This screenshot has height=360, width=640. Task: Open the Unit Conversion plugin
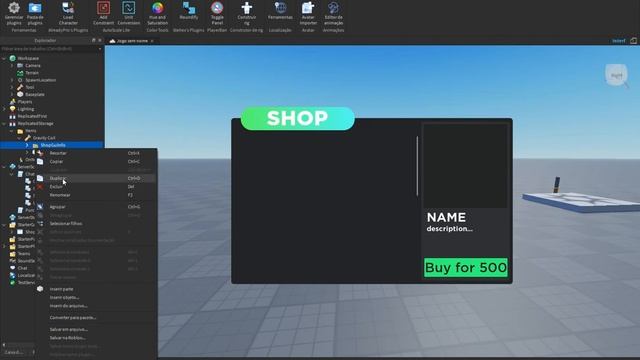(129, 13)
